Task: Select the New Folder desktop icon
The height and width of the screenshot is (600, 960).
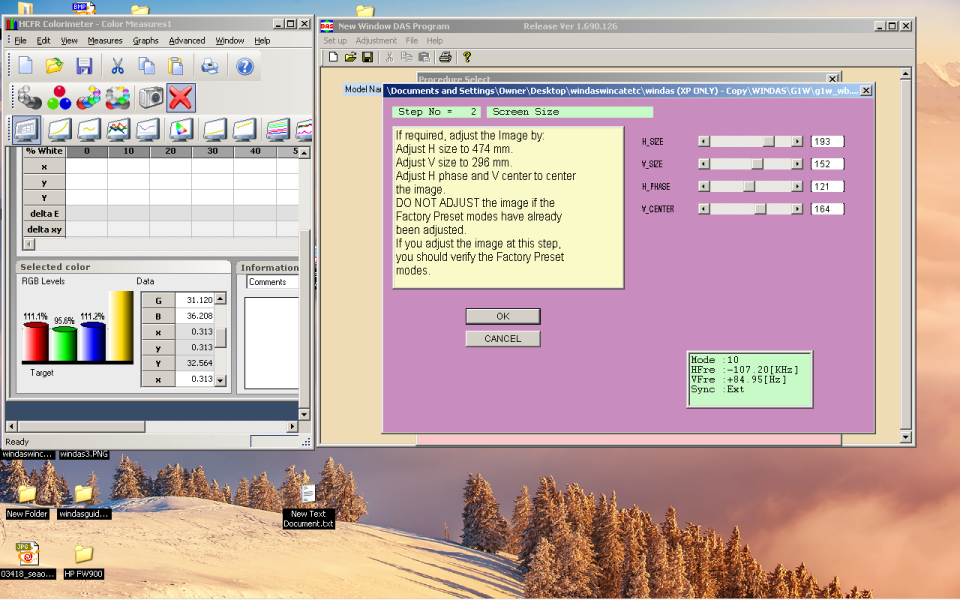Action: [27, 501]
